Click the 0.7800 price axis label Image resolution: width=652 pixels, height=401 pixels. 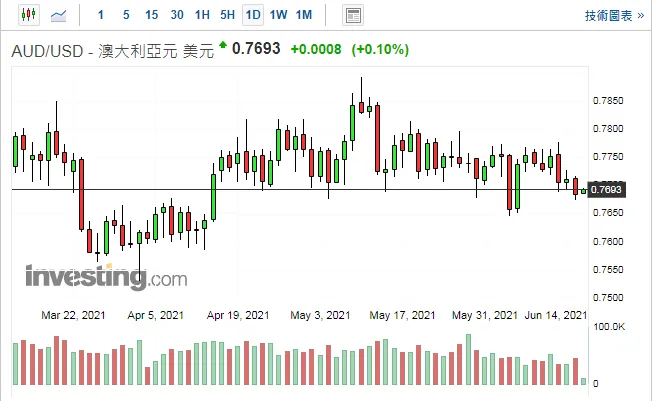point(608,129)
